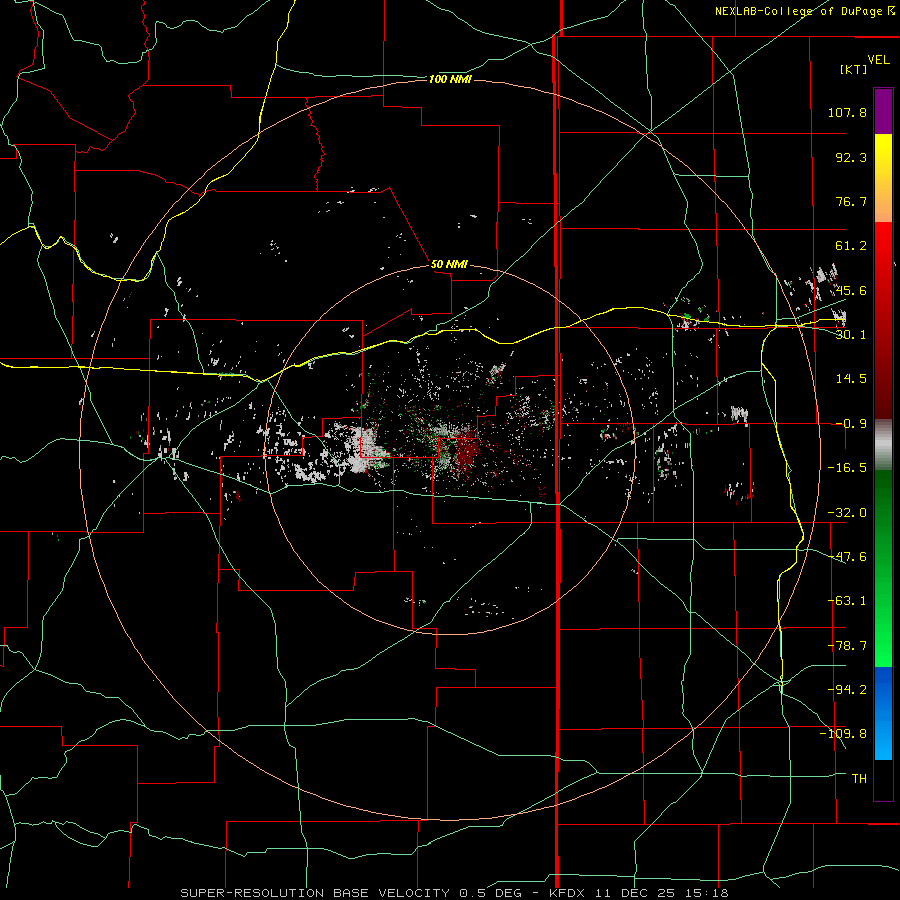Click the -0.9 velocity scale value
The width and height of the screenshot is (900, 900).
851,424
